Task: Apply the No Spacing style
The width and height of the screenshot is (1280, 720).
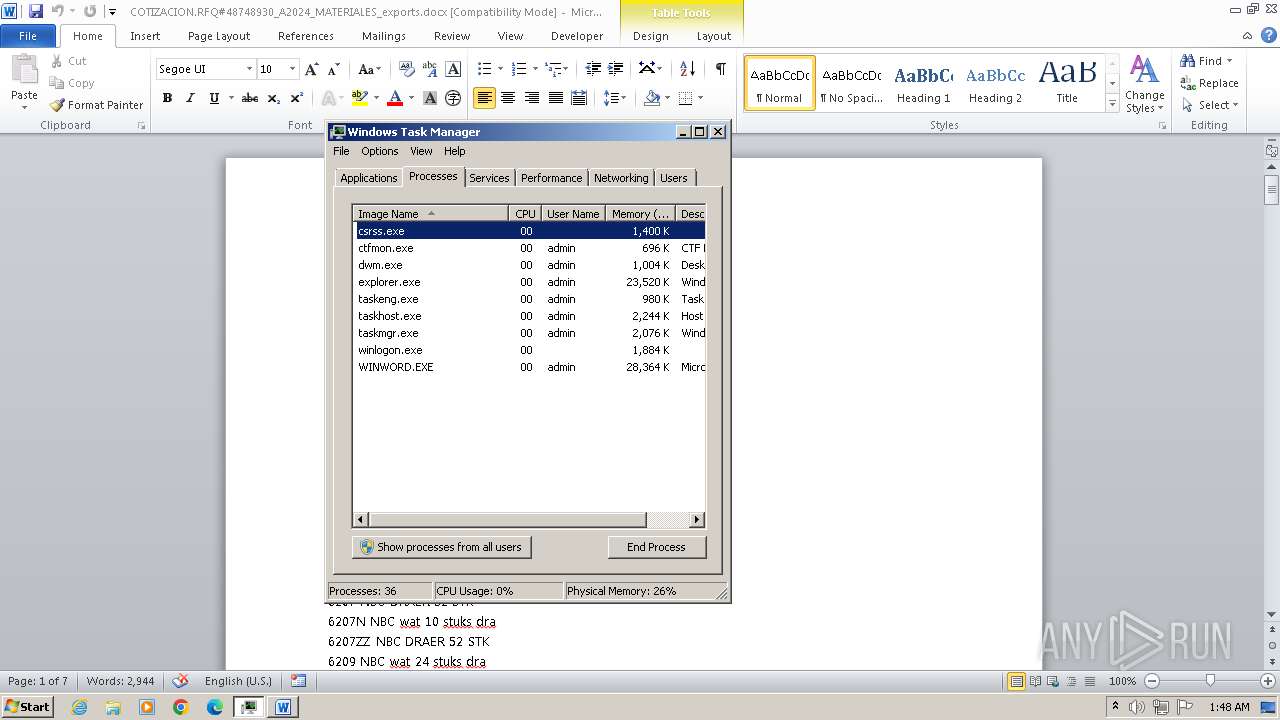Action: pos(851,84)
